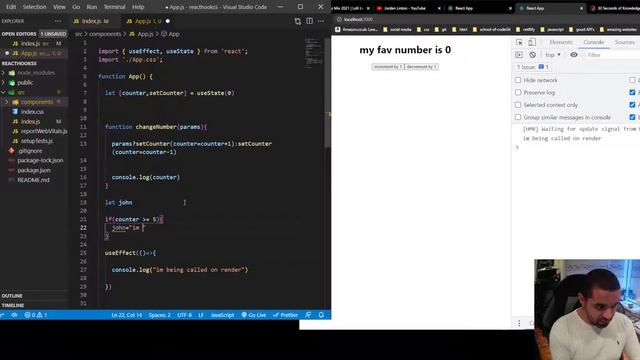Click the increment by 1 button
This screenshot has width=640, height=360.
(x=388, y=67)
